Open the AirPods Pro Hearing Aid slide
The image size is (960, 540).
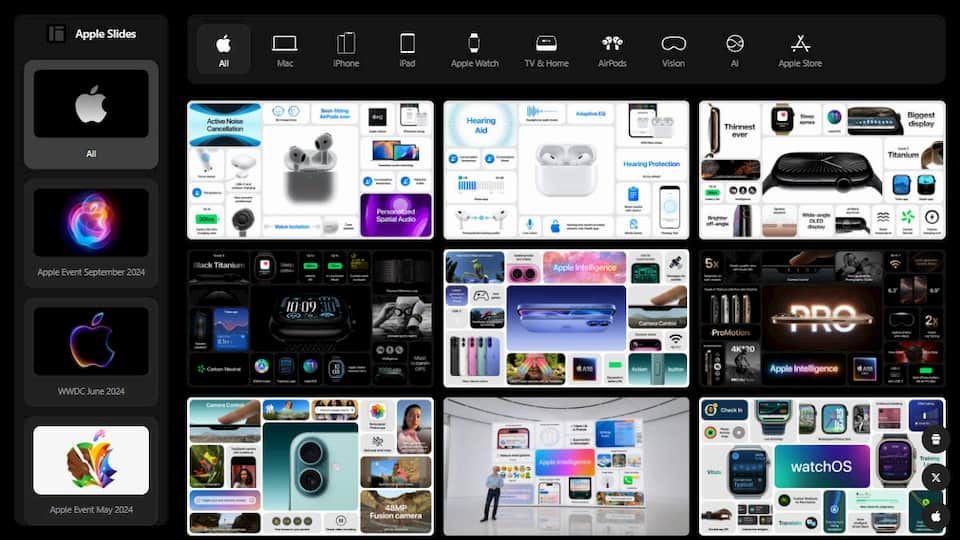(x=566, y=170)
